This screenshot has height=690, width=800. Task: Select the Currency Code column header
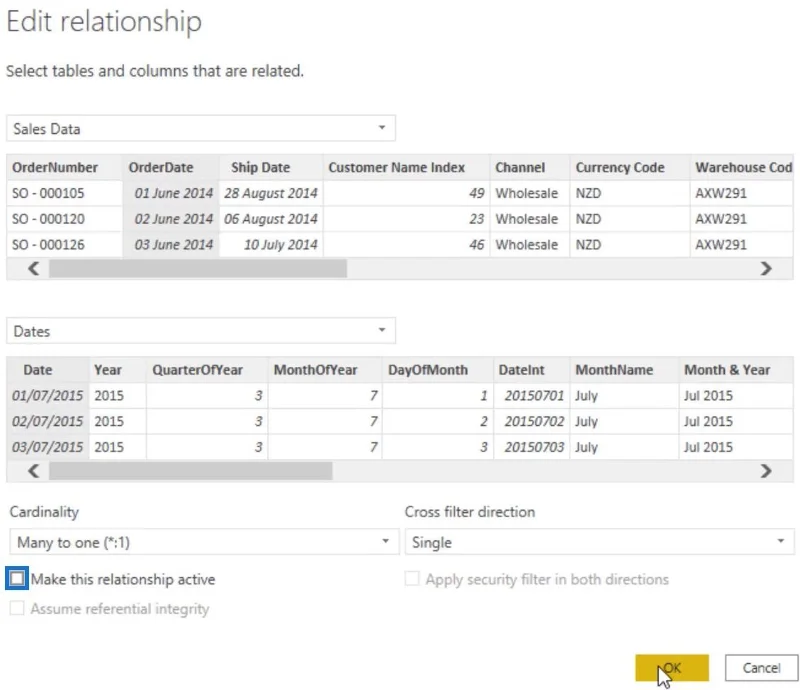[x=630, y=167]
